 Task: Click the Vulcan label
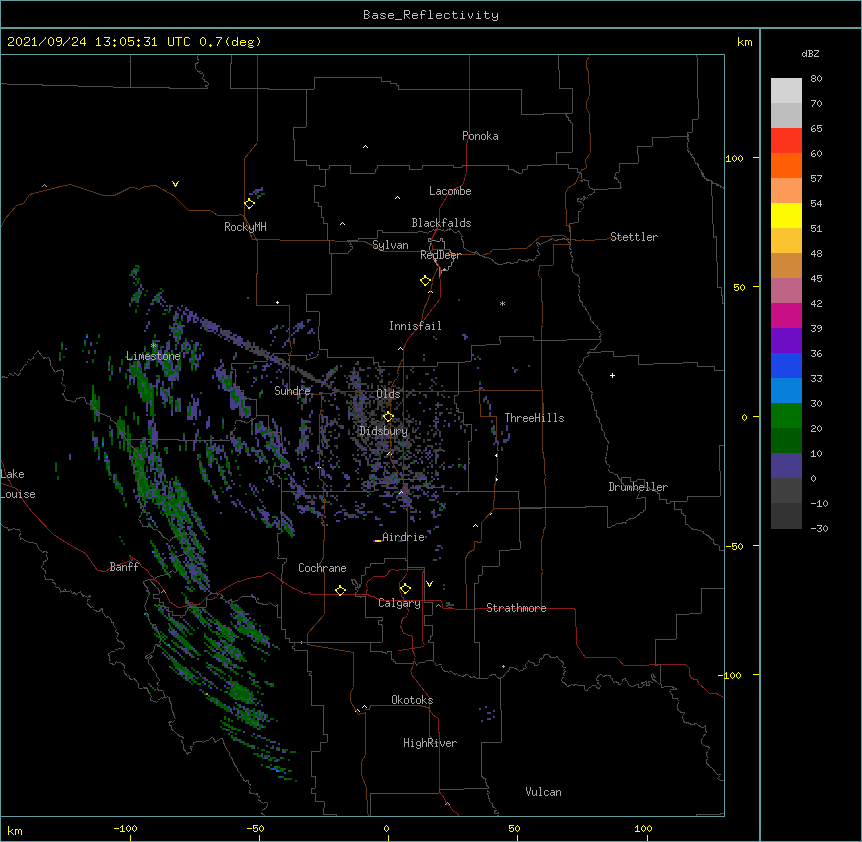543,792
